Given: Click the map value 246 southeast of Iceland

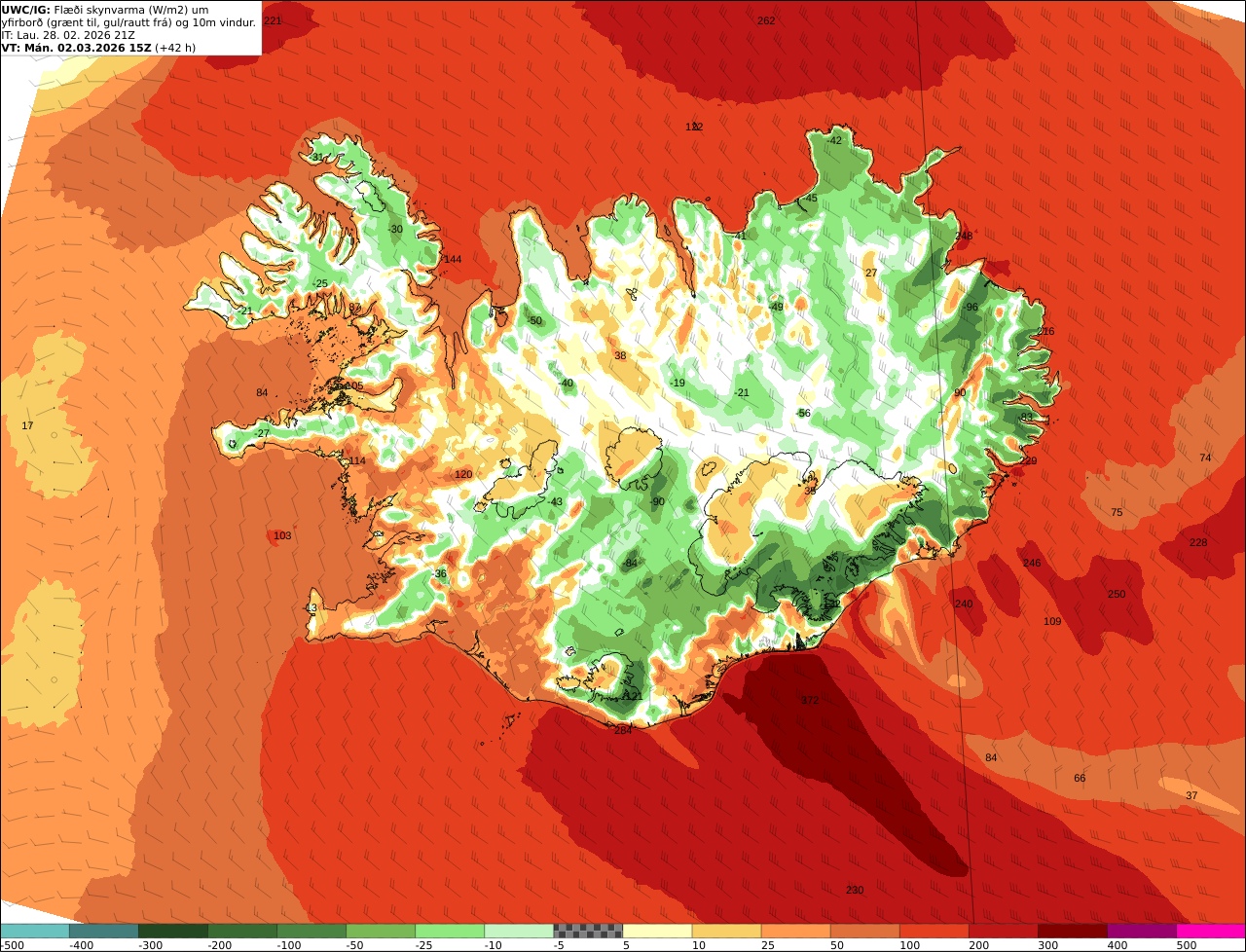Looking at the screenshot, I should click(1032, 563).
